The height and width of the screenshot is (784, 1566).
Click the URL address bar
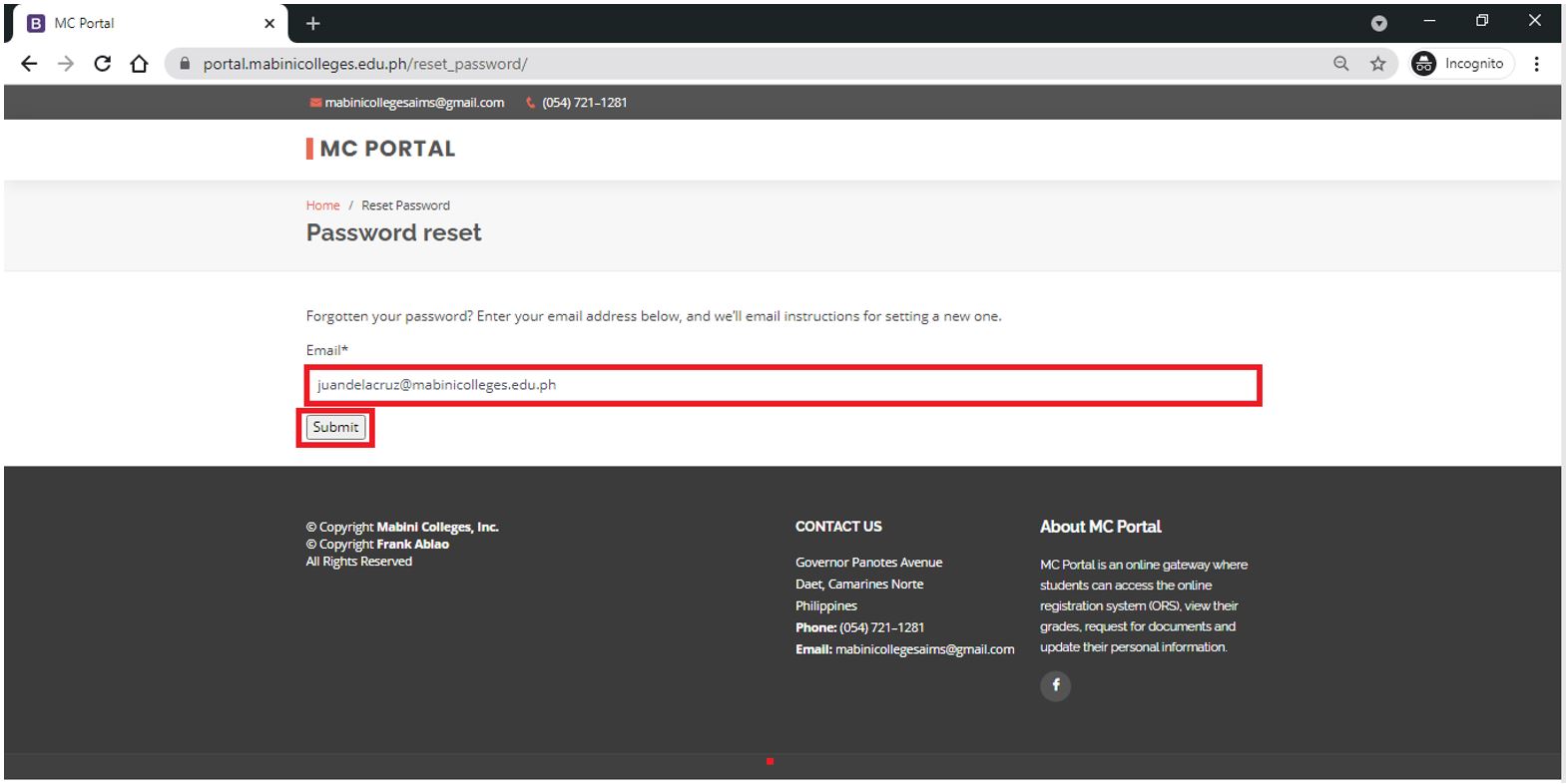pyautogui.click(x=759, y=64)
